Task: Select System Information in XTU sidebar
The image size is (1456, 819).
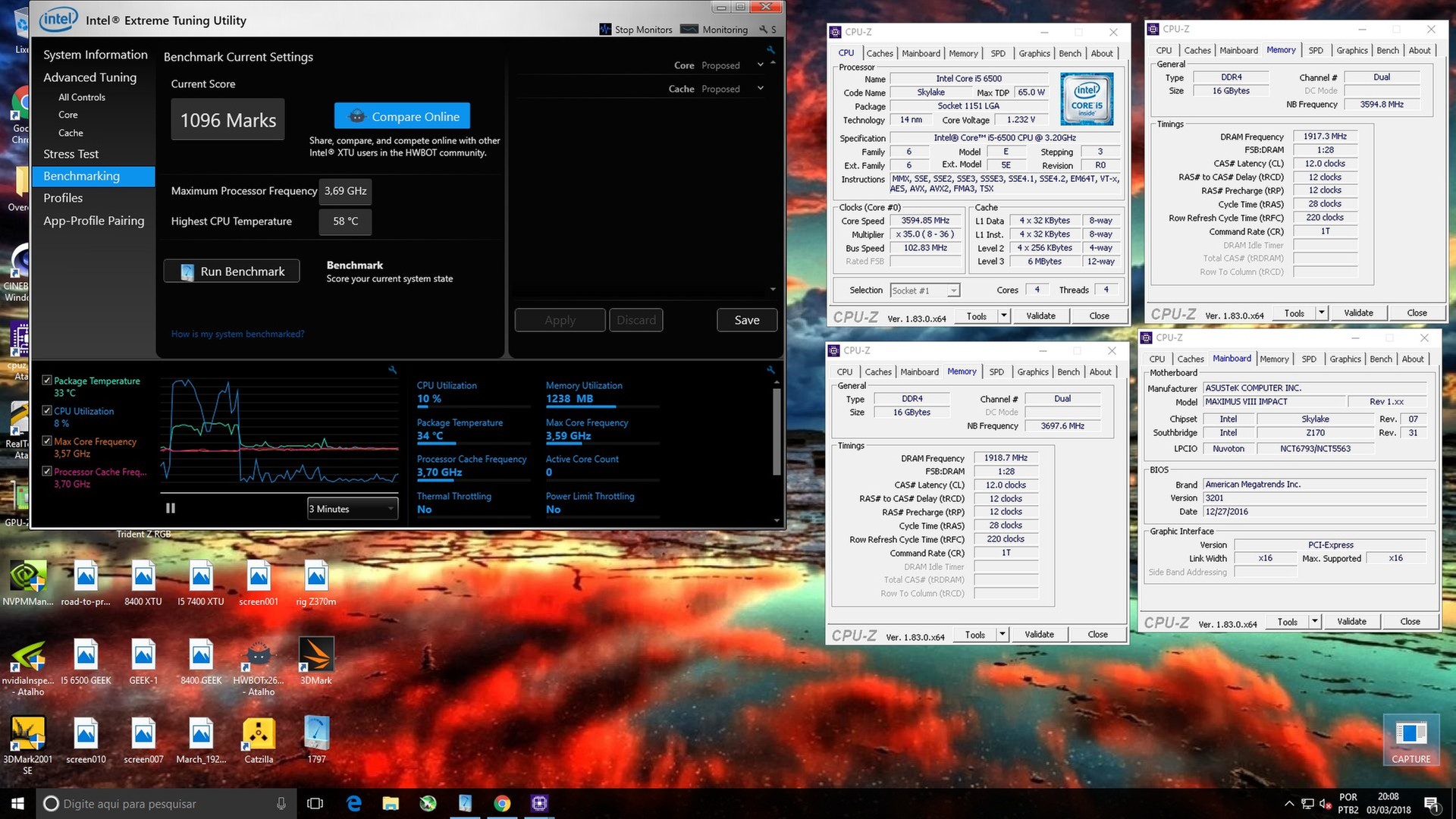Action: pyautogui.click(x=96, y=55)
